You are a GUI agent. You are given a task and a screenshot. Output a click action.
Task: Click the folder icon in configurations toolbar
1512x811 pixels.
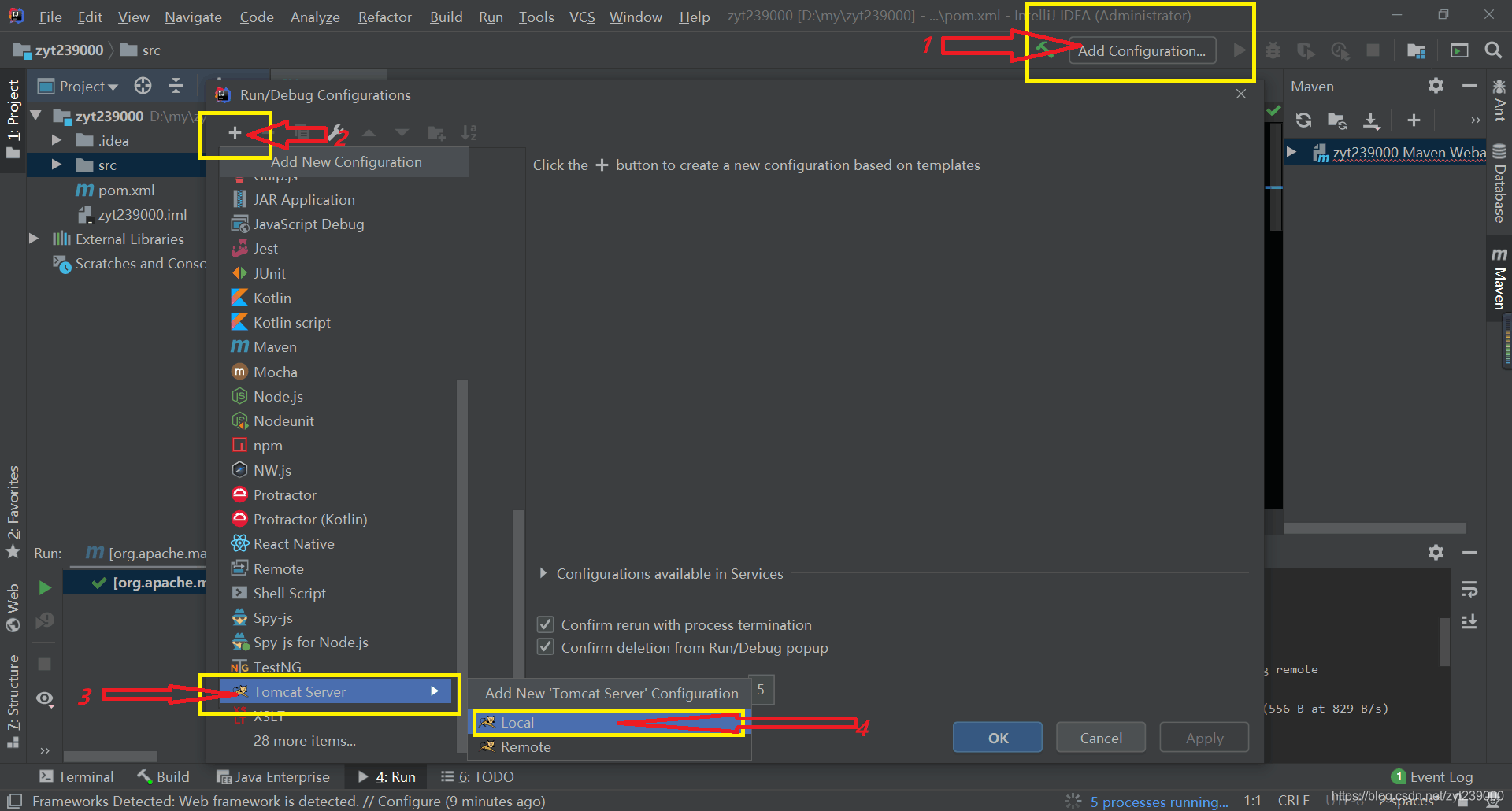point(436,133)
